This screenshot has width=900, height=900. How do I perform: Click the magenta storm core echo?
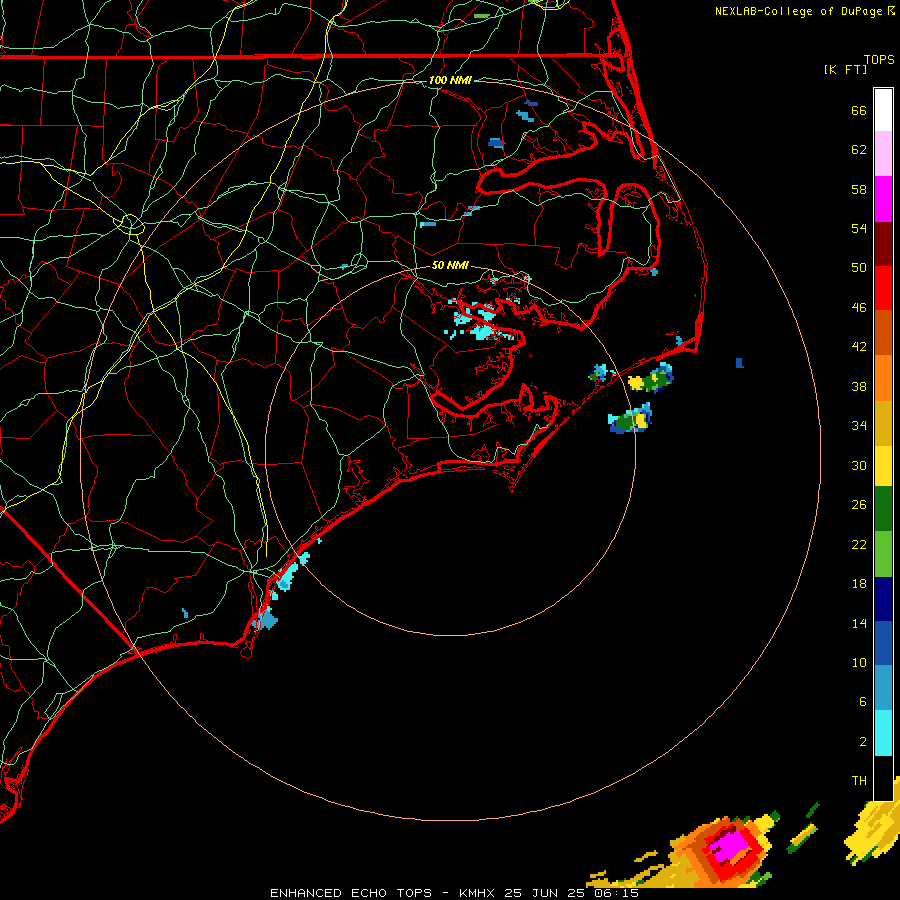pos(729,845)
